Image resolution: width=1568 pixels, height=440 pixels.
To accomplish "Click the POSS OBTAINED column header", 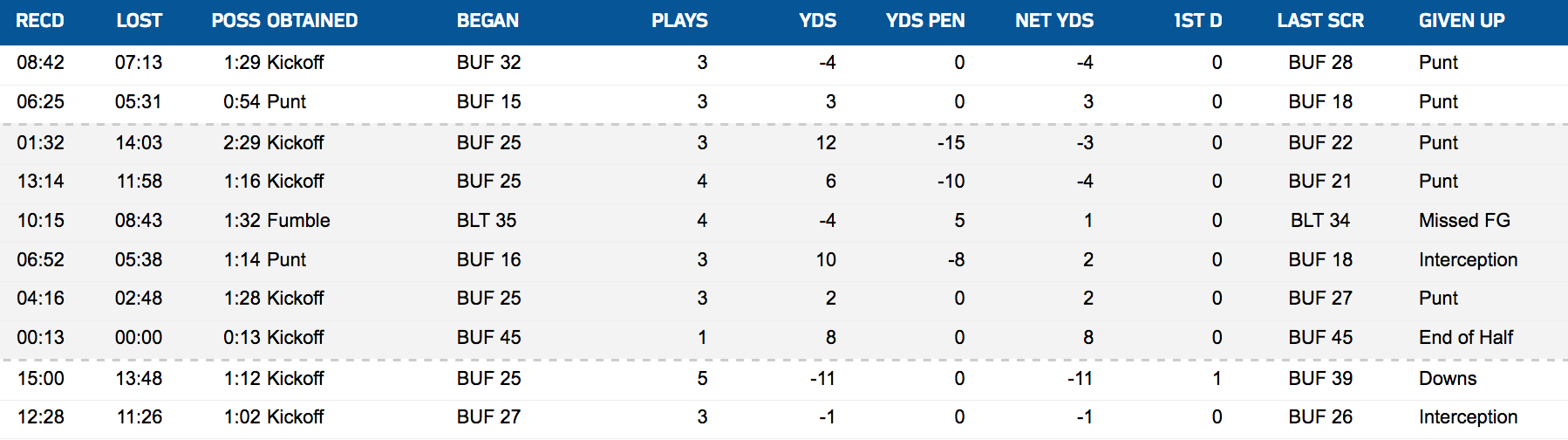I will pyautogui.click(x=284, y=21).
